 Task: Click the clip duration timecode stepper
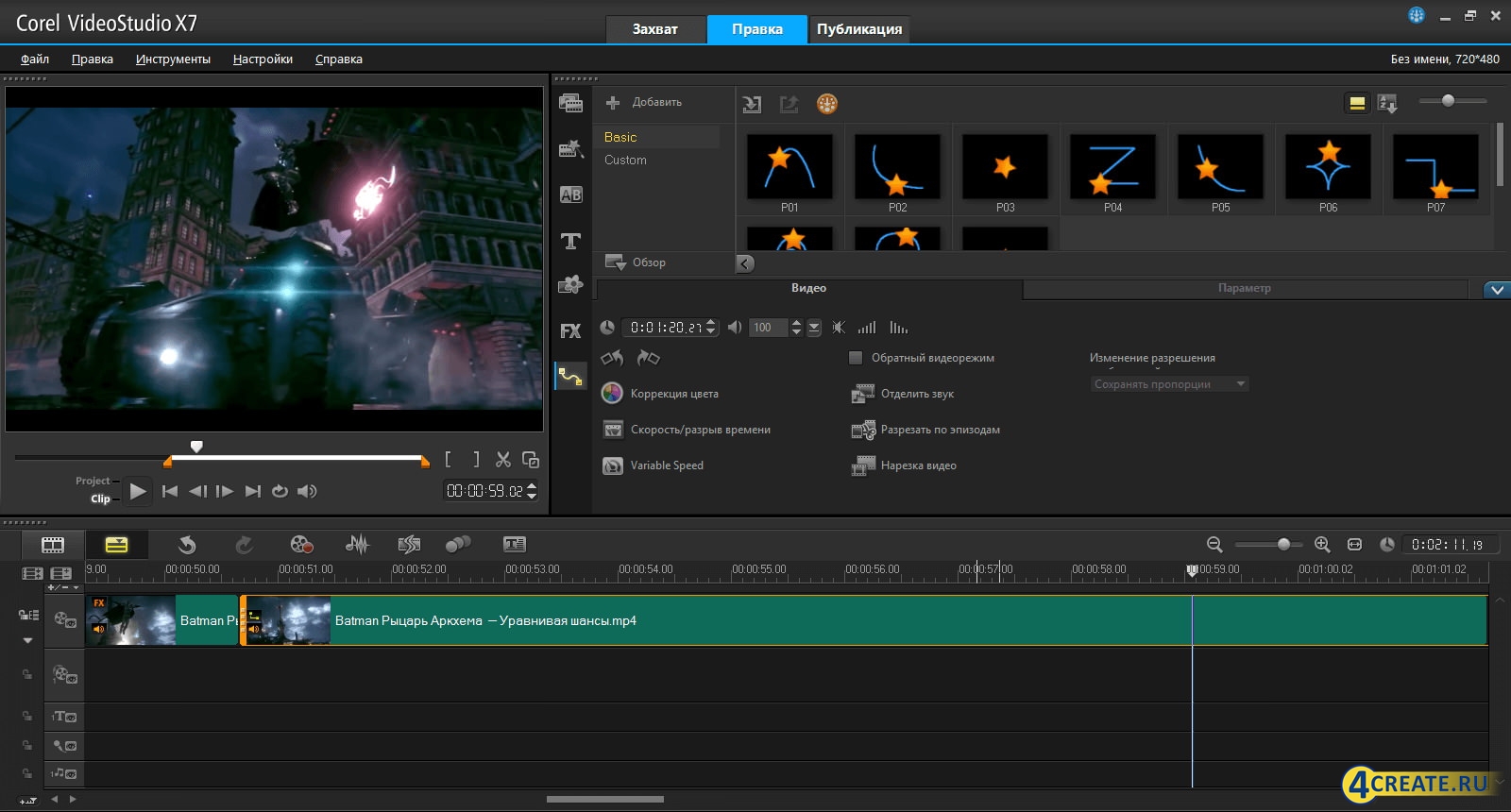coord(711,328)
